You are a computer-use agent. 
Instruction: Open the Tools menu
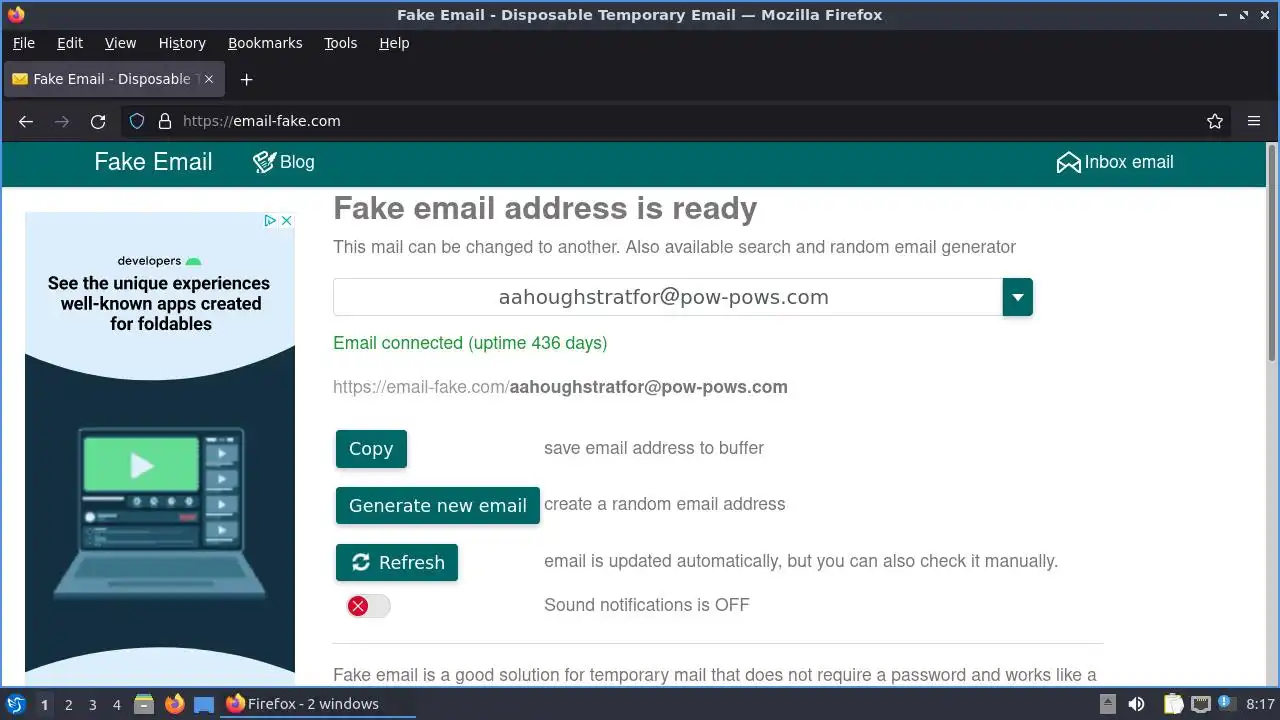point(340,43)
